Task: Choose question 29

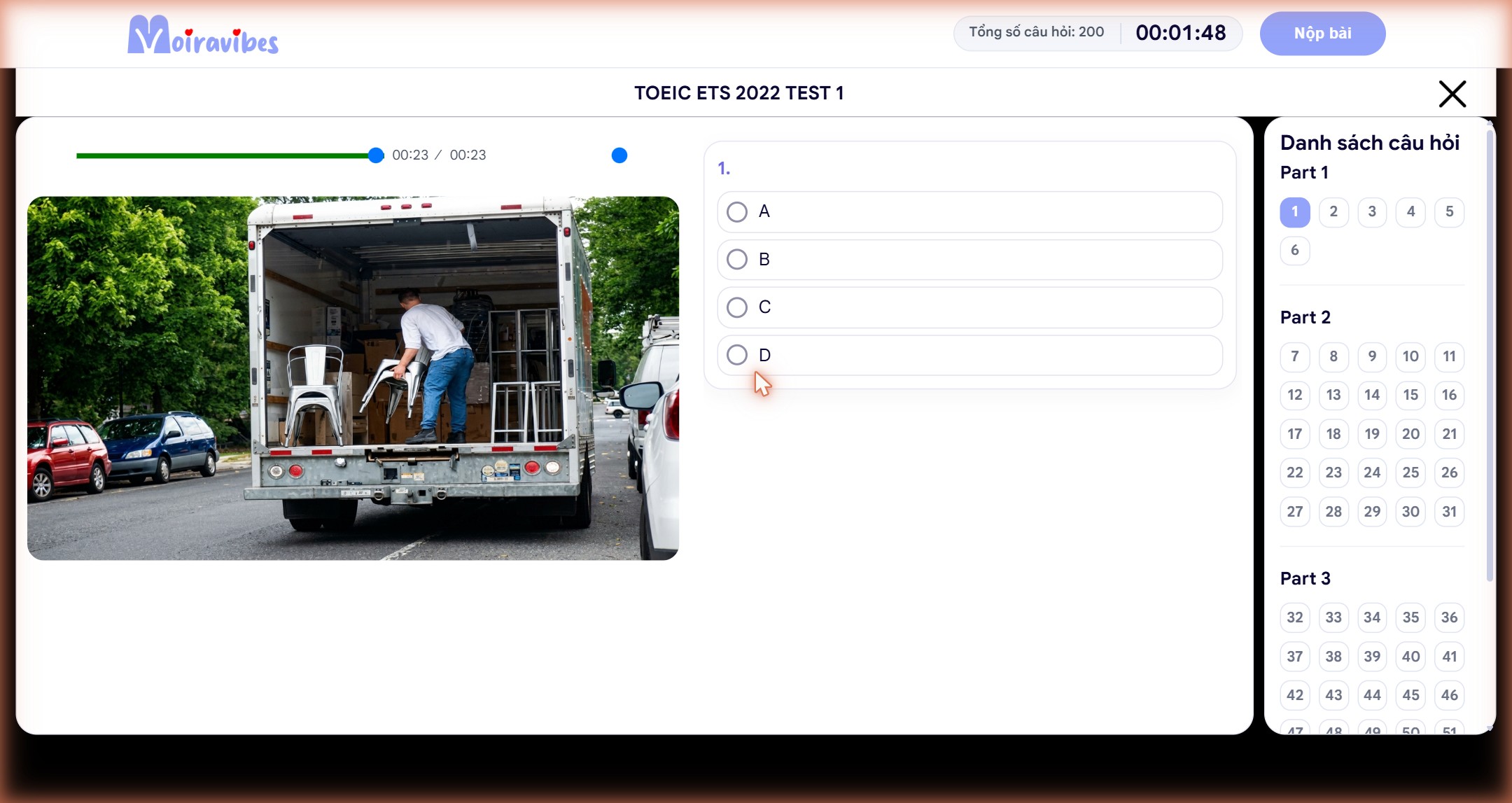Action: pos(1372,512)
